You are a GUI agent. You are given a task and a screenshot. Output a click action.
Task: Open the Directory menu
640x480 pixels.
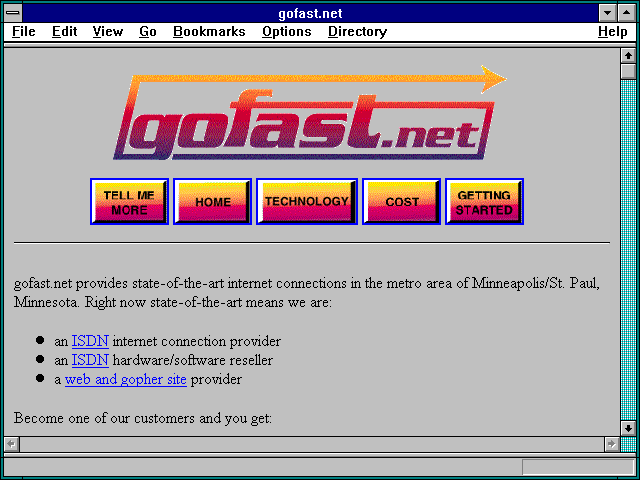click(x=358, y=31)
